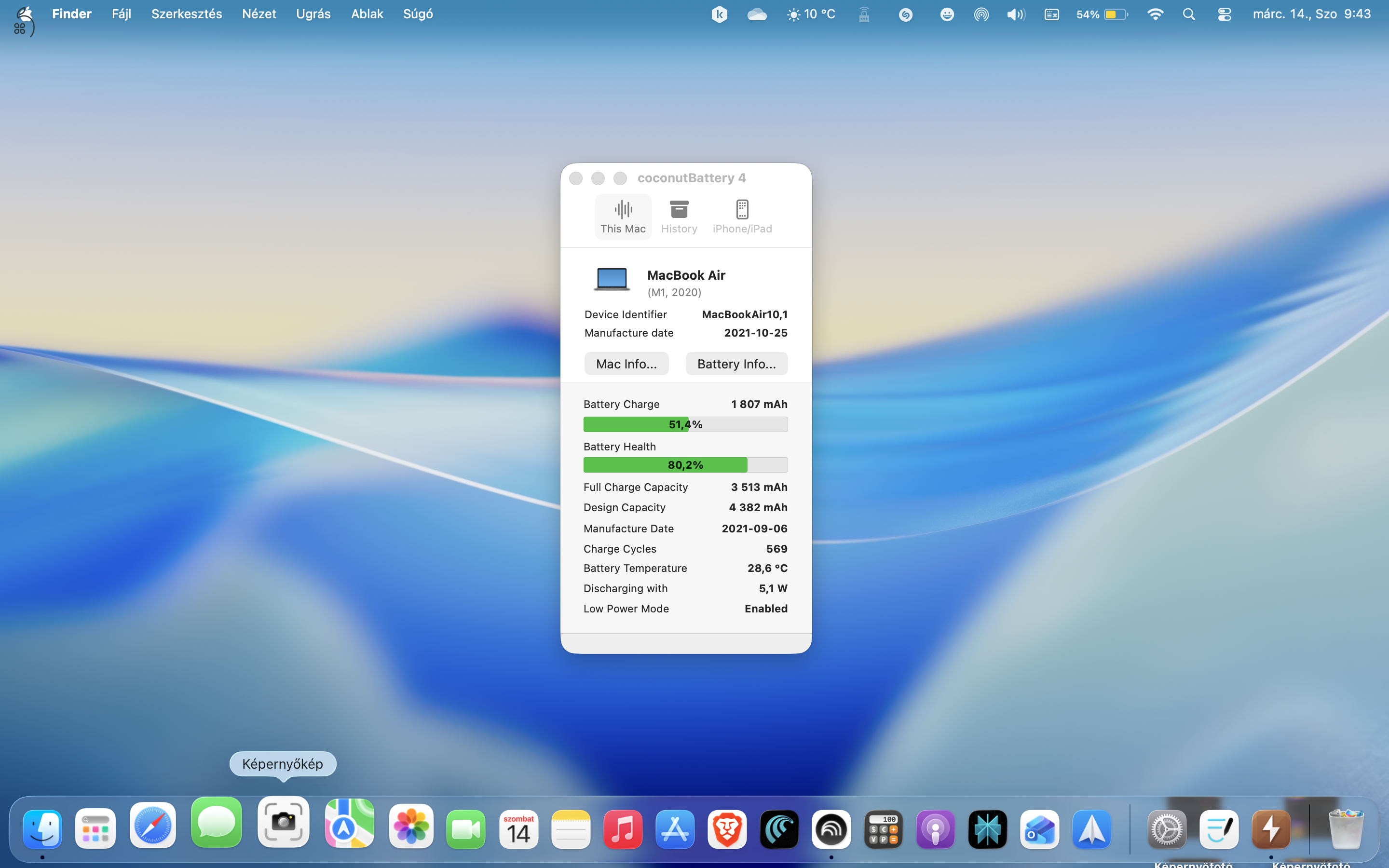Open Shazam from the menu bar
The height and width of the screenshot is (868, 1389).
click(x=906, y=14)
